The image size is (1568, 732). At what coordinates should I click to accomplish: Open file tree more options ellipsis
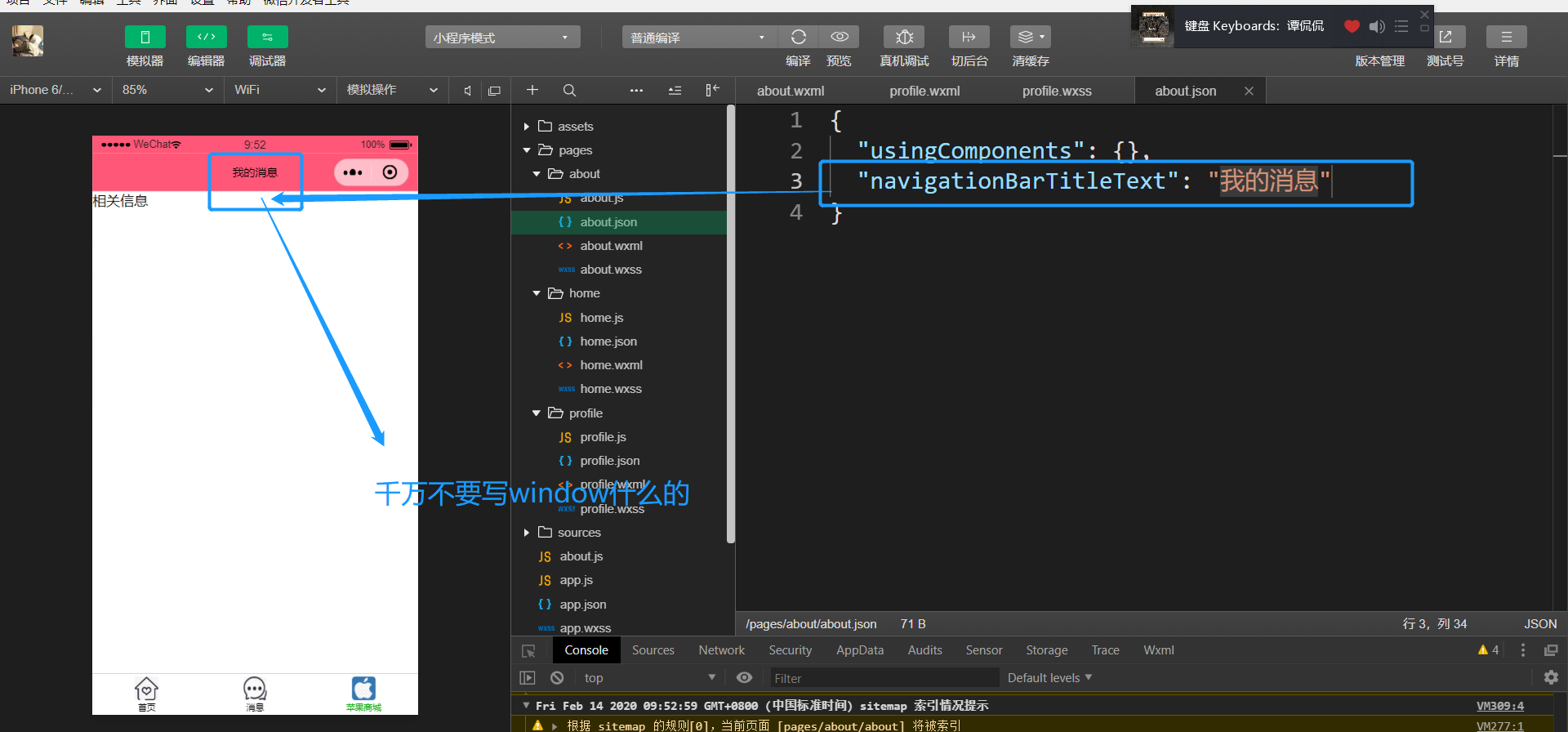tap(636, 90)
